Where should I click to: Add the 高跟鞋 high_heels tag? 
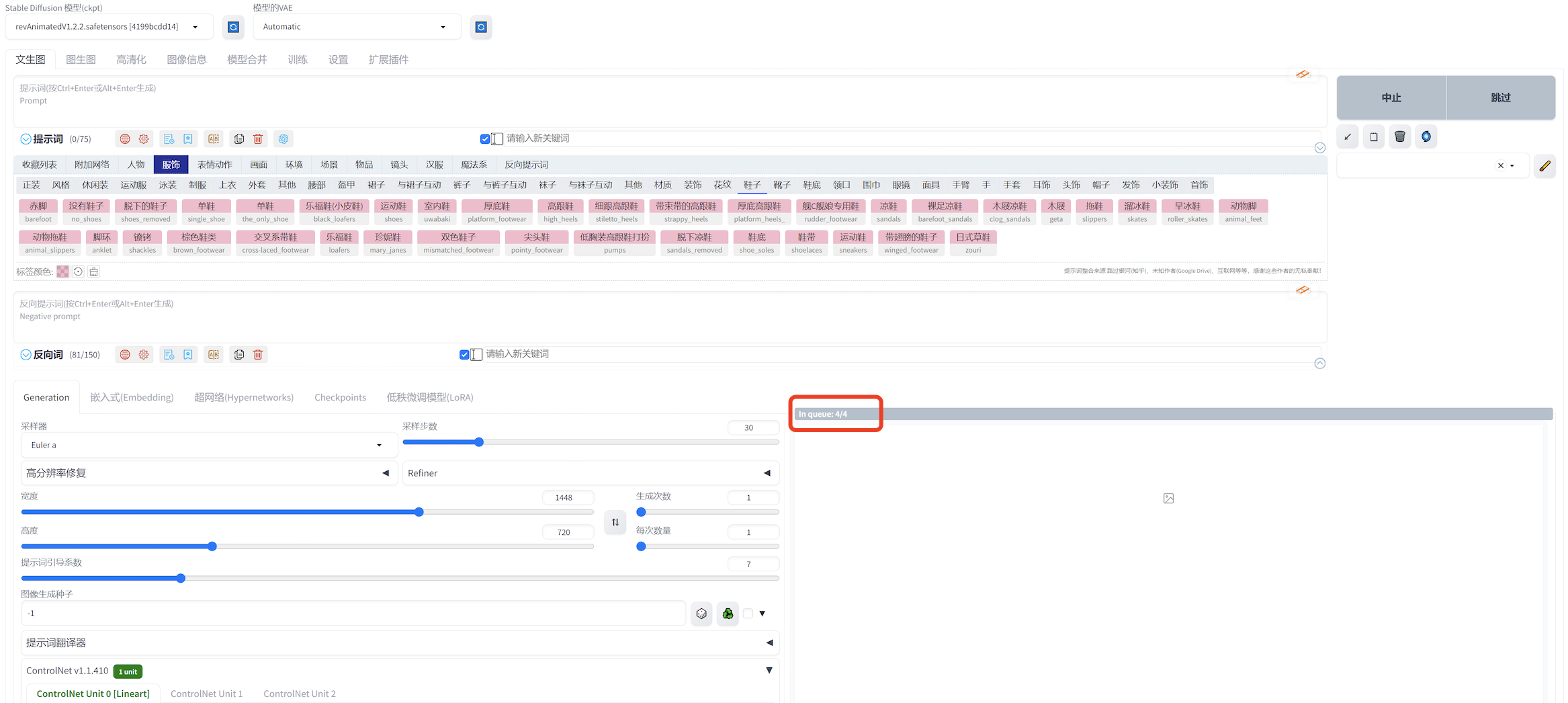click(x=560, y=212)
